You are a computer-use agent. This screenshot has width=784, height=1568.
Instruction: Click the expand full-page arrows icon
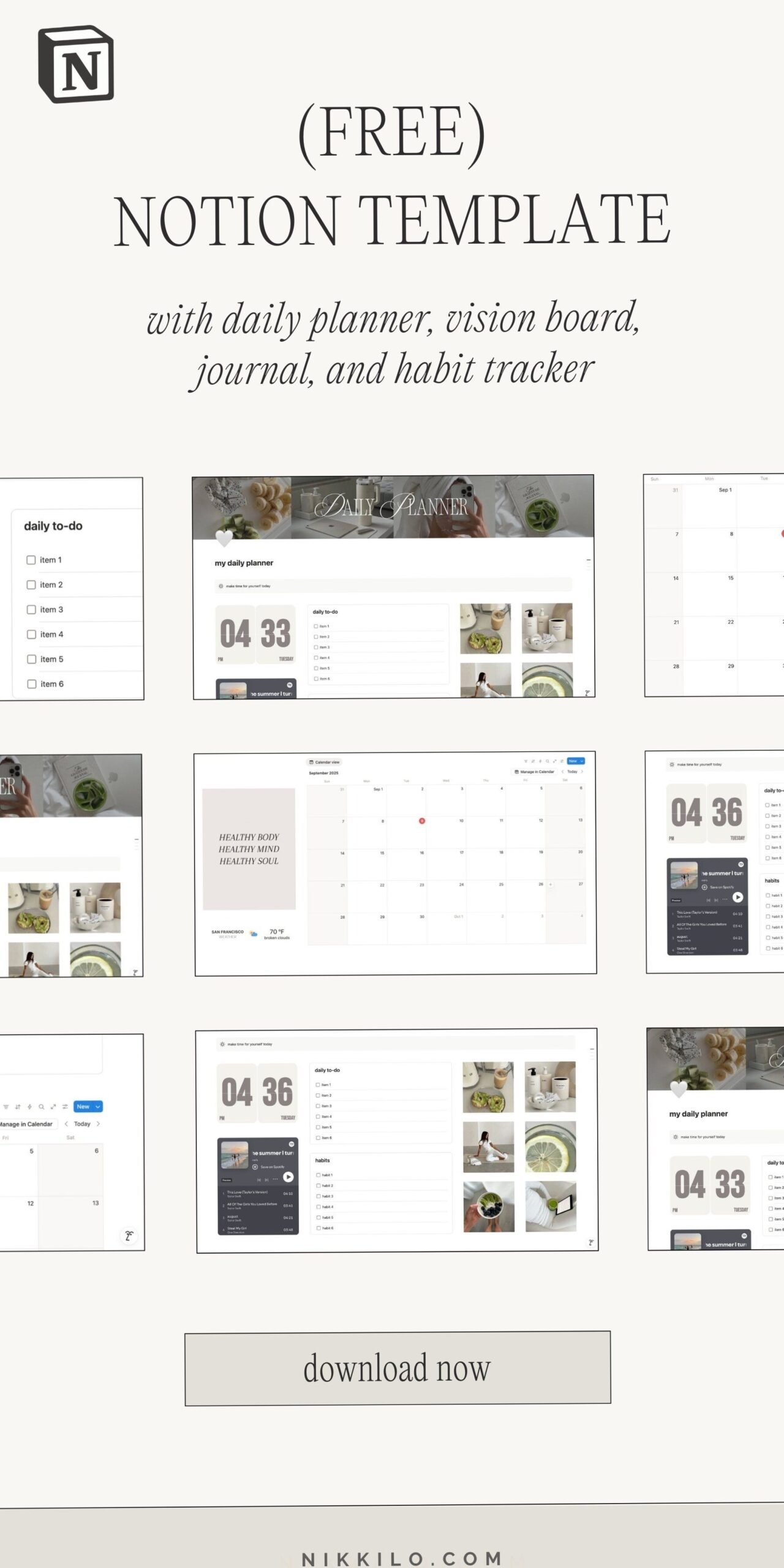click(x=53, y=1107)
